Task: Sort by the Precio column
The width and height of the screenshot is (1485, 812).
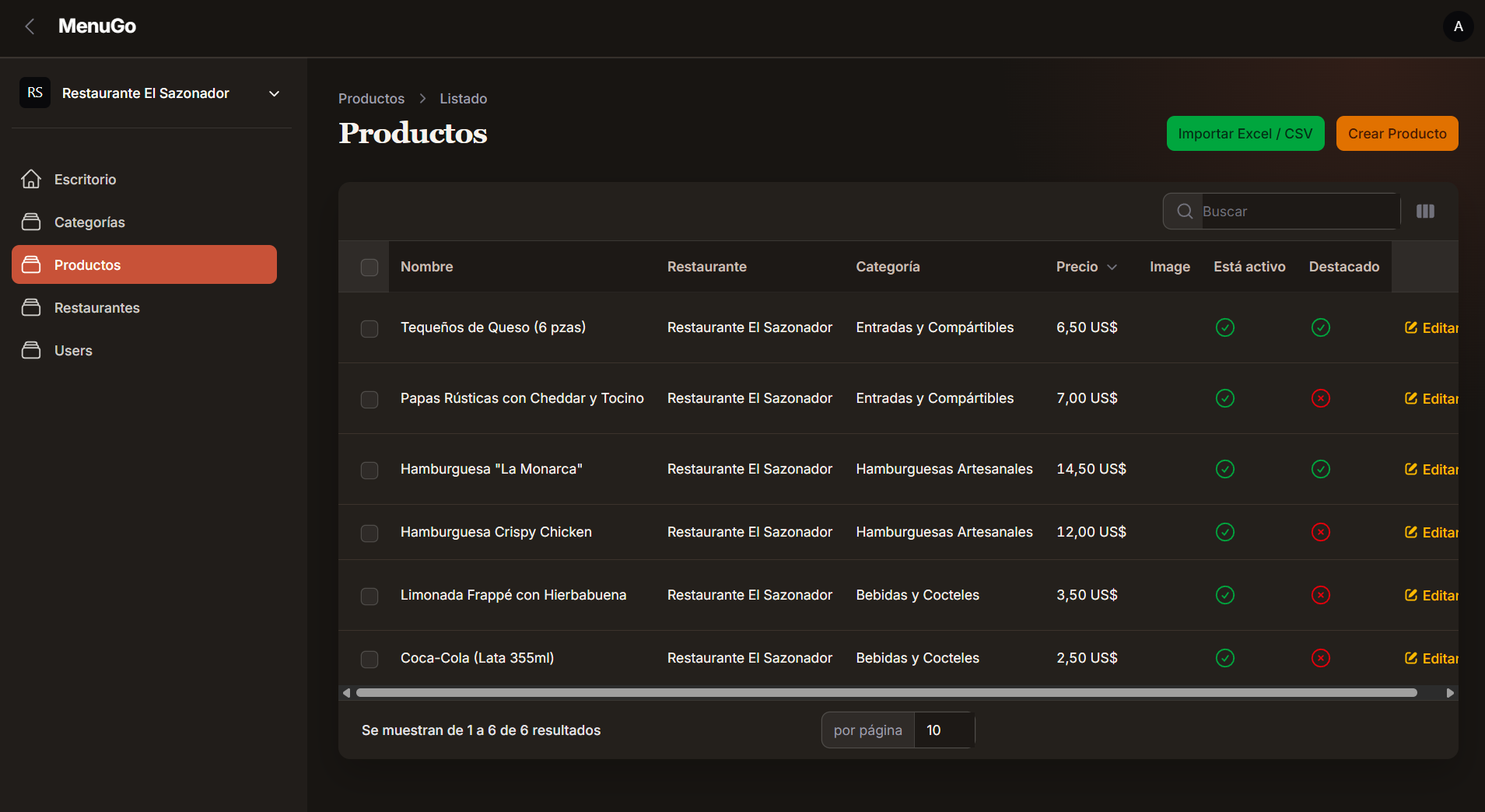Action: click(x=1086, y=267)
